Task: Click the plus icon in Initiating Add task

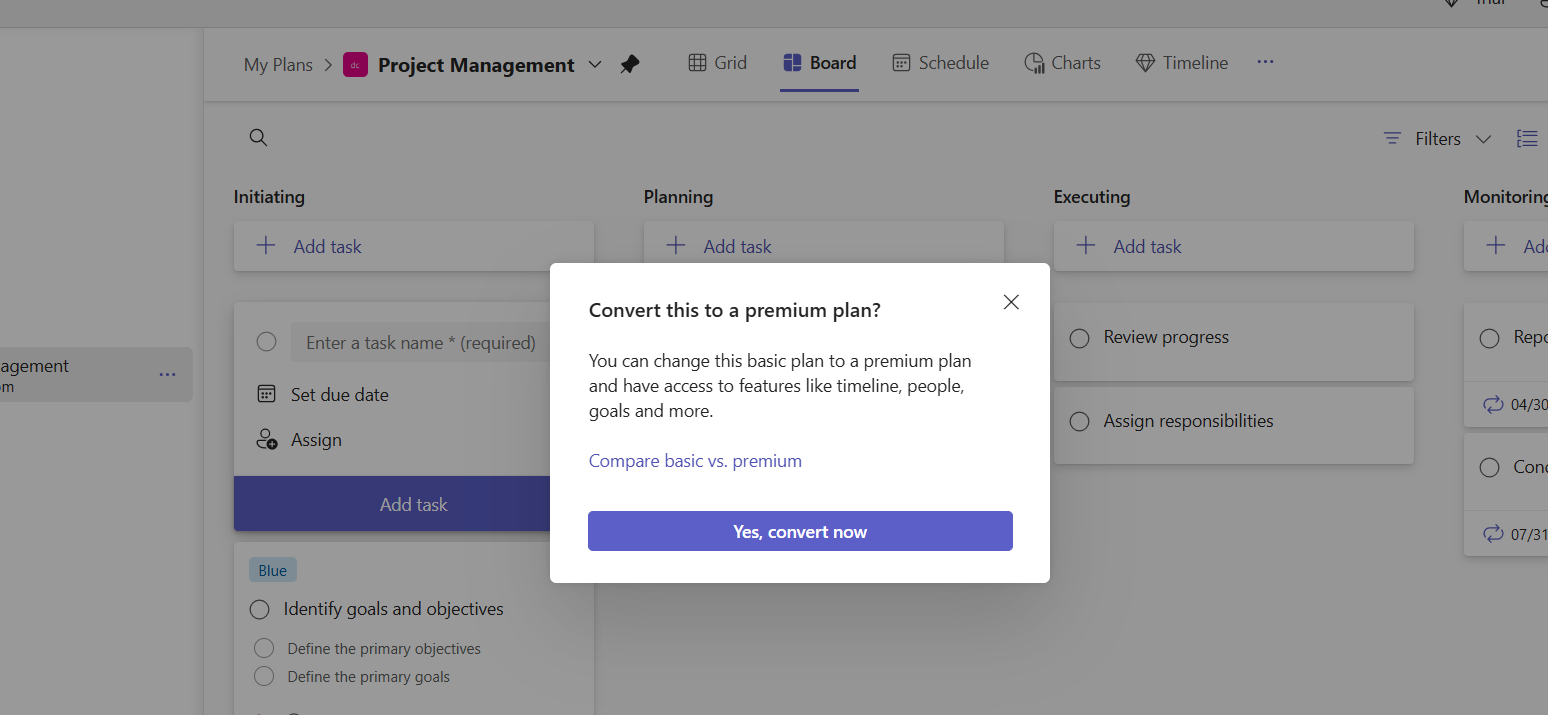Action: click(266, 246)
